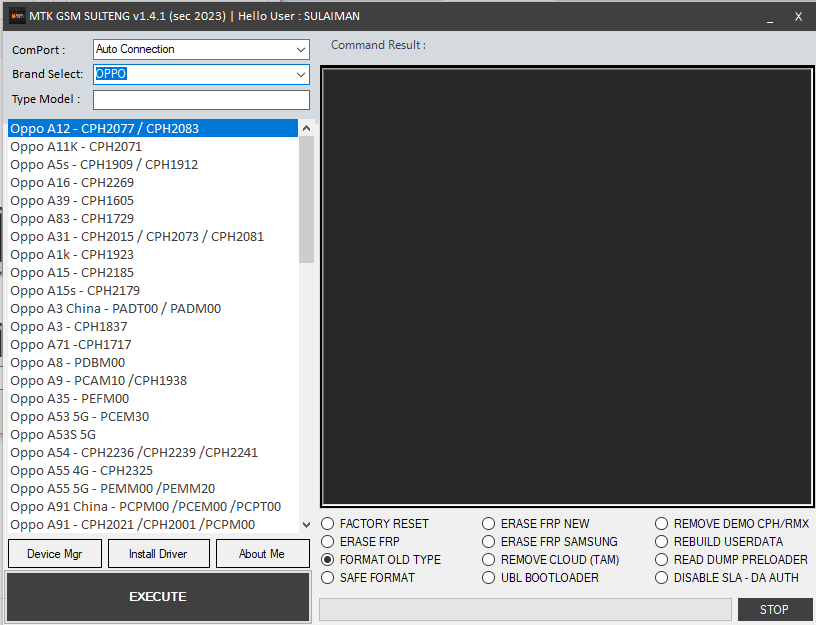Image resolution: width=816 pixels, height=625 pixels.
Task: Click the Install Driver button
Action: (x=158, y=553)
